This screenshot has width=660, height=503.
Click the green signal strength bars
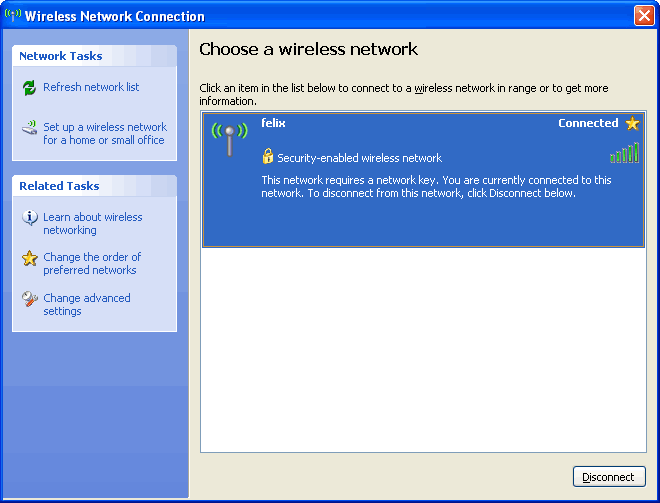625,153
